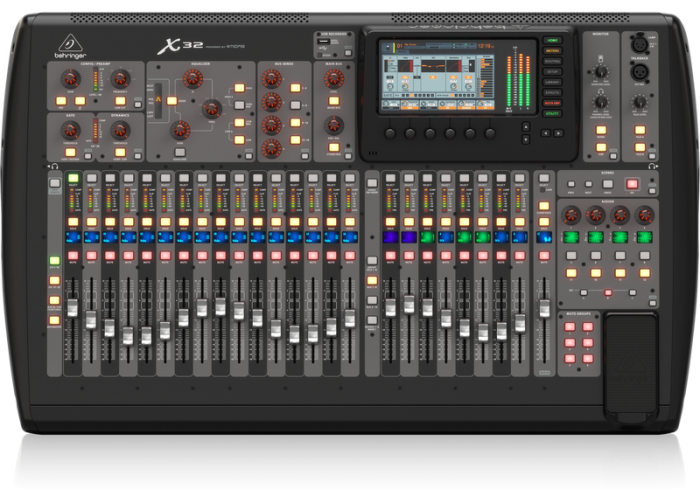700x500 pixels.
Task: Mute the Main channel
Action: (x=544, y=255)
